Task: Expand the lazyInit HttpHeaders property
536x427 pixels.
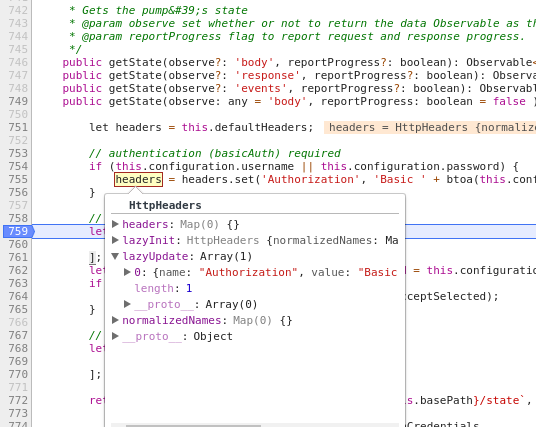Action: click(x=115, y=240)
